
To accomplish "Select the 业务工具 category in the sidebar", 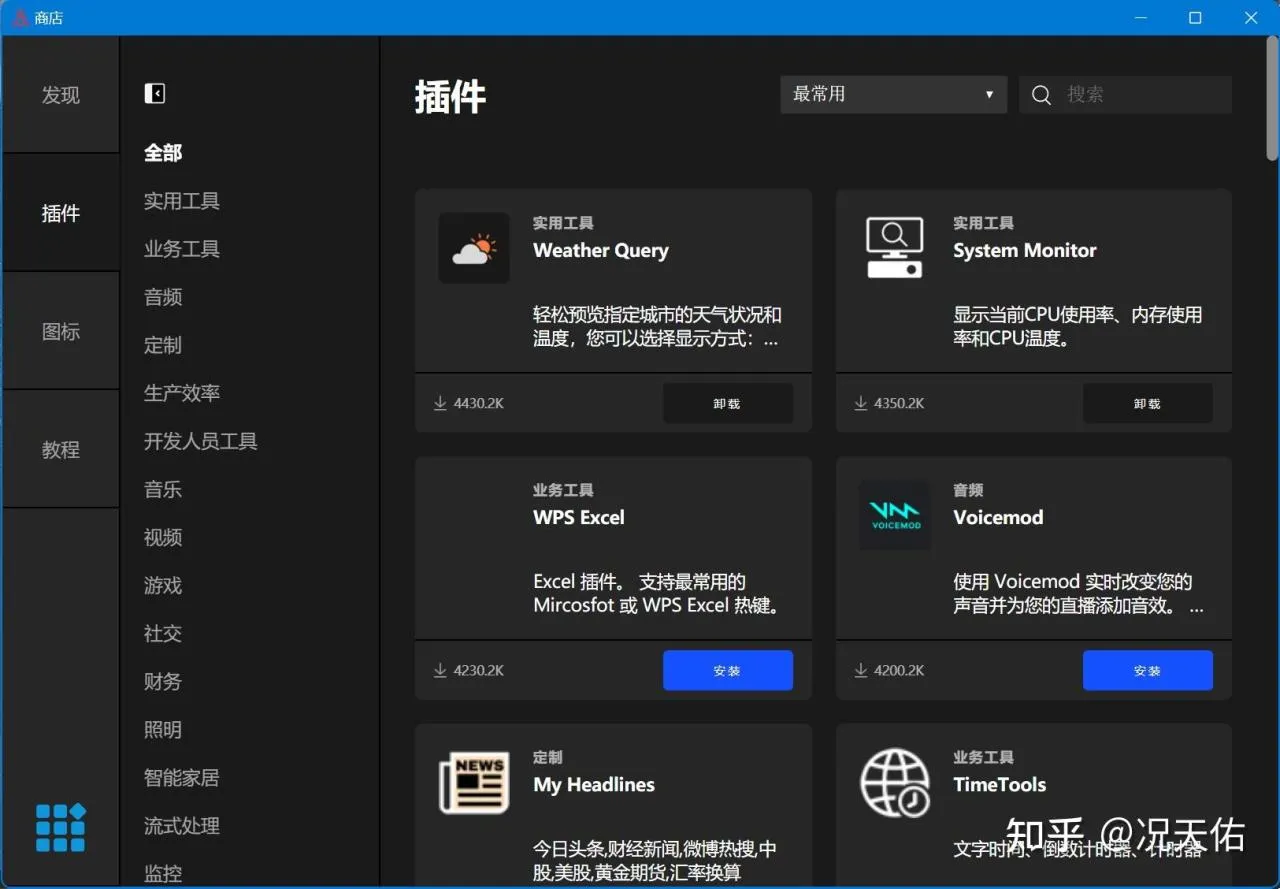I will coord(182,249).
